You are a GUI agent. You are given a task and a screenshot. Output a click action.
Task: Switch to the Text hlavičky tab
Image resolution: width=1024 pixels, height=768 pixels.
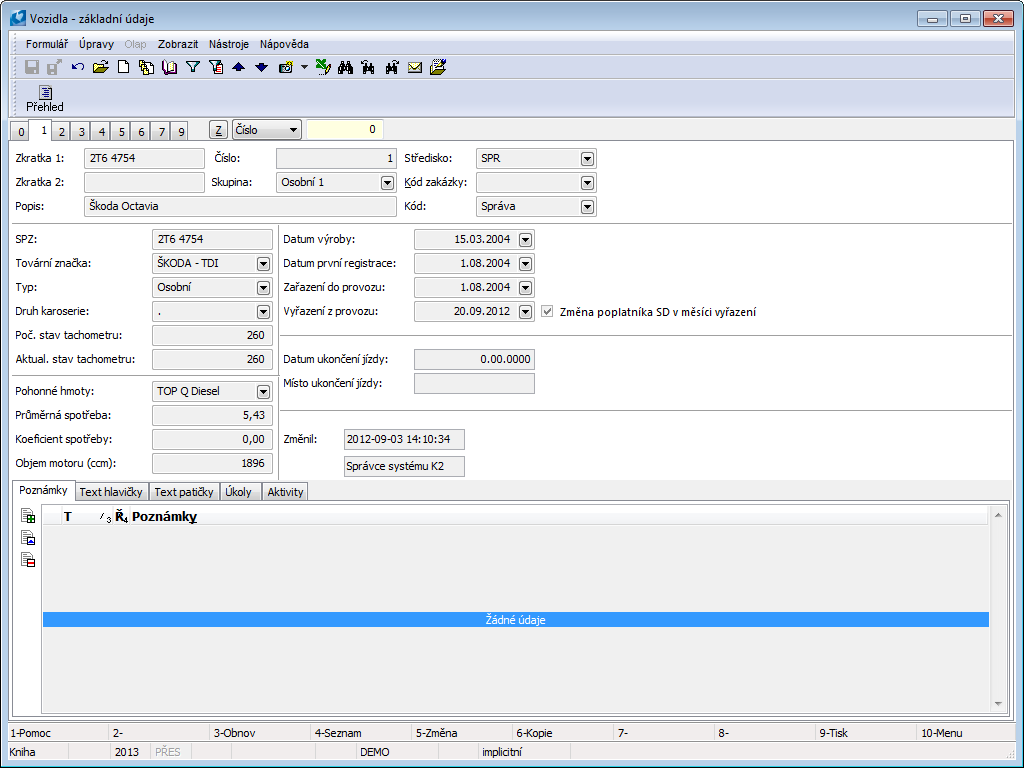(x=112, y=492)
